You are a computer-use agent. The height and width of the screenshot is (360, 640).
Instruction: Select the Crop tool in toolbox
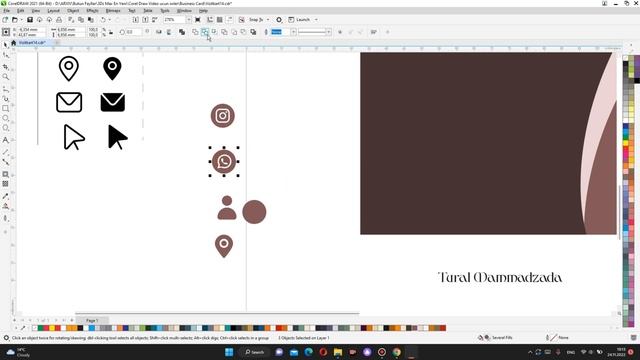(x=6, y=66)
